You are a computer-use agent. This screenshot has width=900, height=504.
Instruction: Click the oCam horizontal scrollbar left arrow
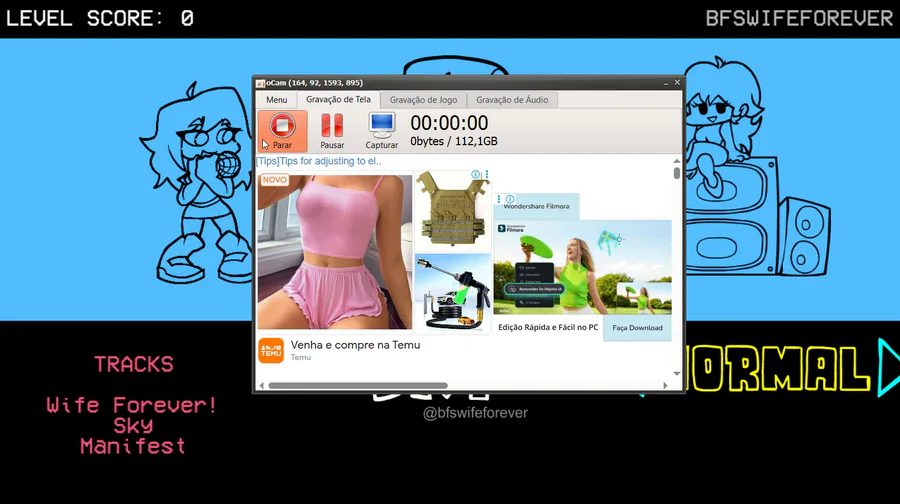(262, 386)
